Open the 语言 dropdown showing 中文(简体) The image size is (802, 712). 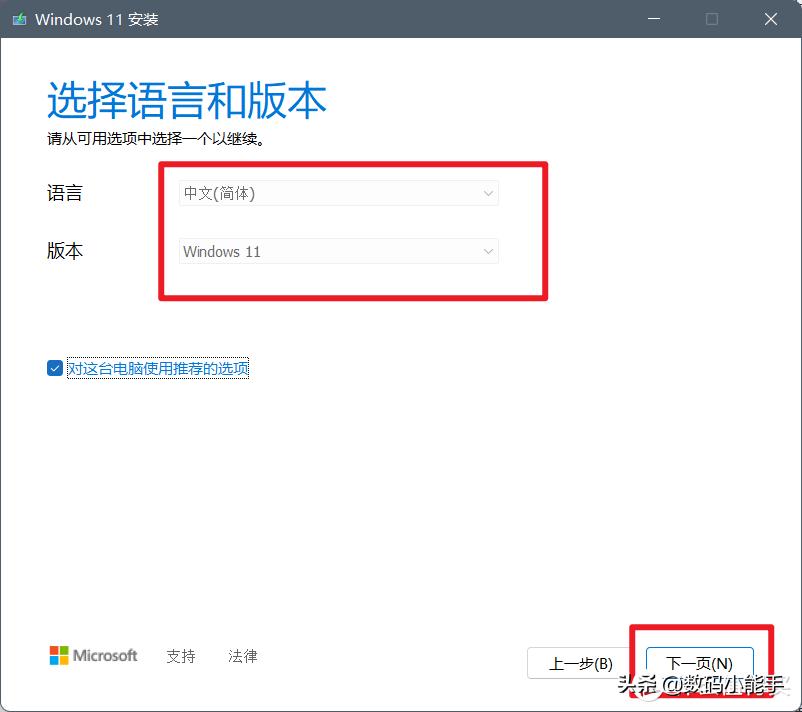tap(338, 193)
